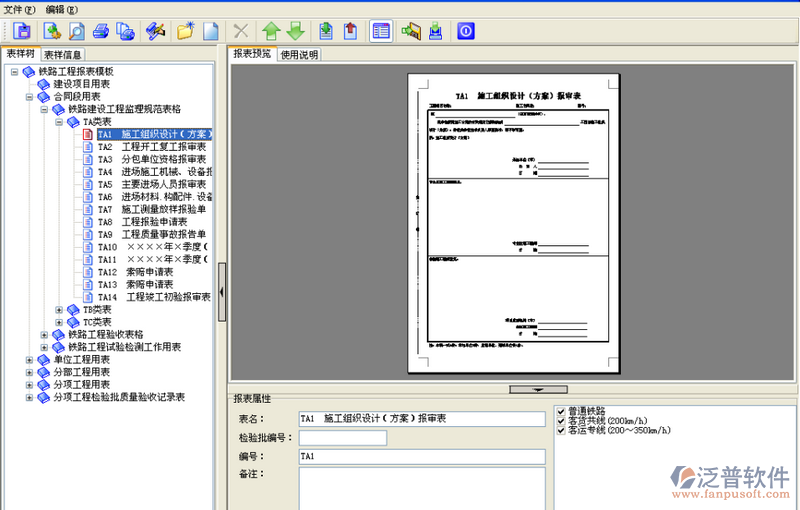The width and height of the screenshot is (800, 510).
Task: Toggle the 客货共线(200km/h) checkbox
Action: (560, 421)
